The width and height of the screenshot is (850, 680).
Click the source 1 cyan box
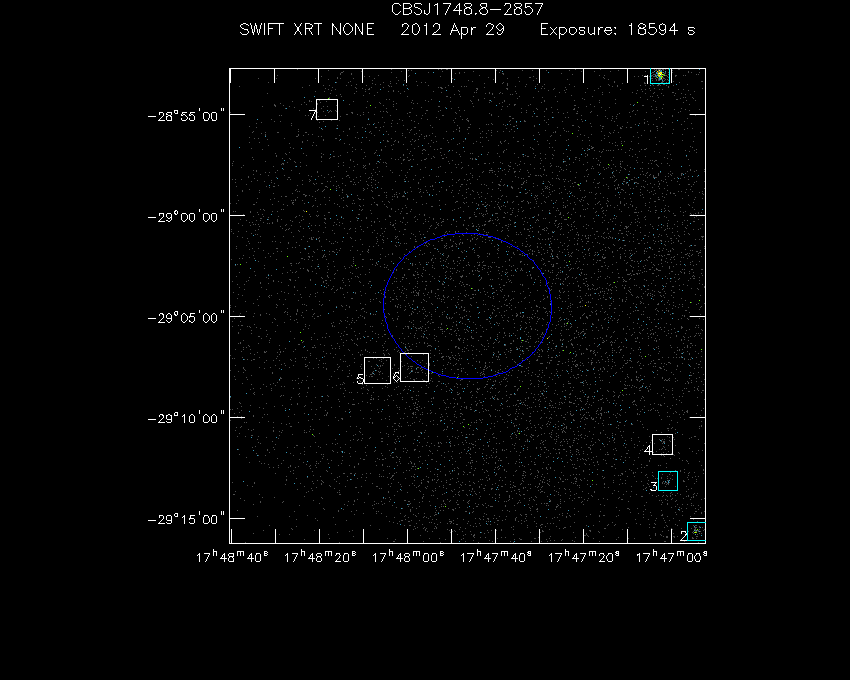[660, 76]
